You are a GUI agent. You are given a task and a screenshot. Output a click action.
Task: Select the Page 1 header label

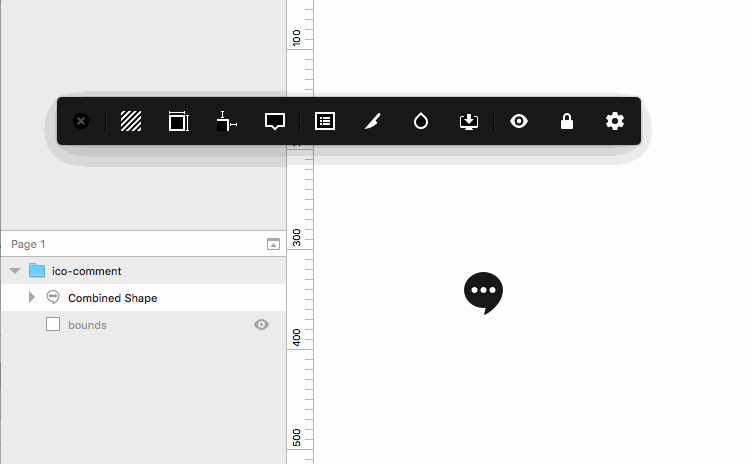tap(28, 244)
